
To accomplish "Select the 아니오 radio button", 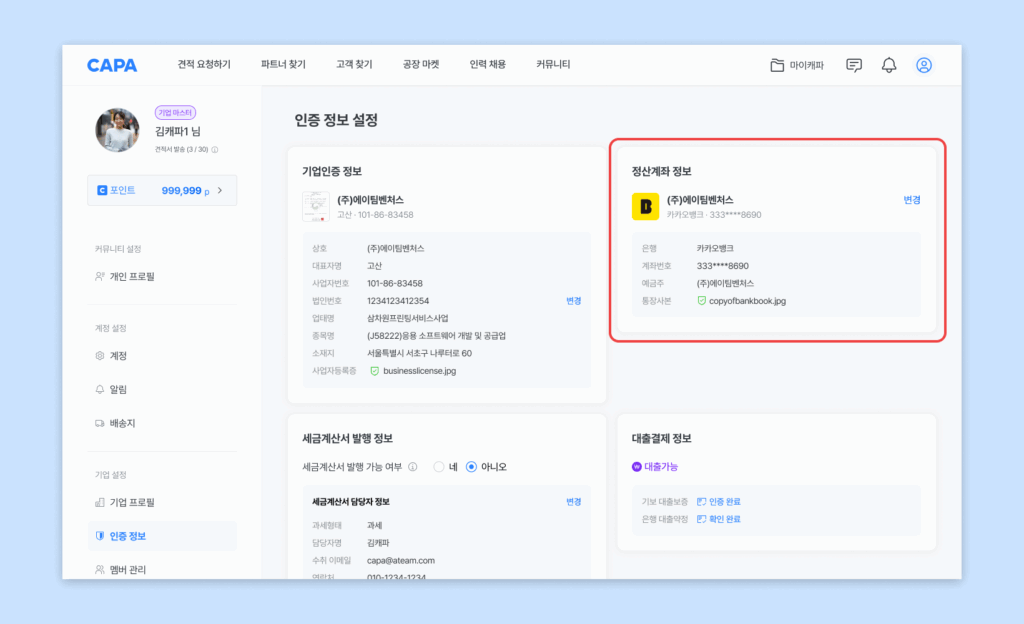I will 472,467.
